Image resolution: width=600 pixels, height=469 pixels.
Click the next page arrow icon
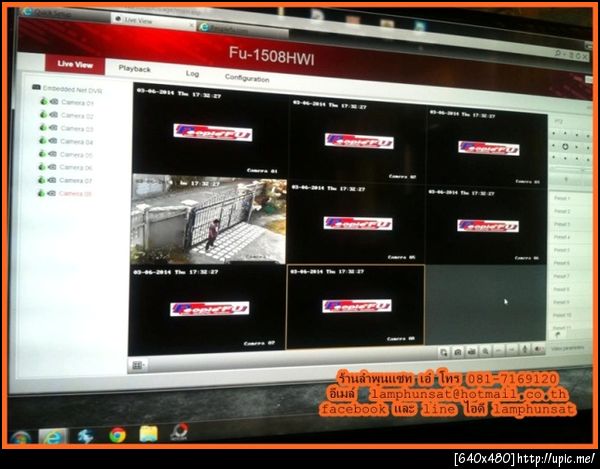[512, 350]
